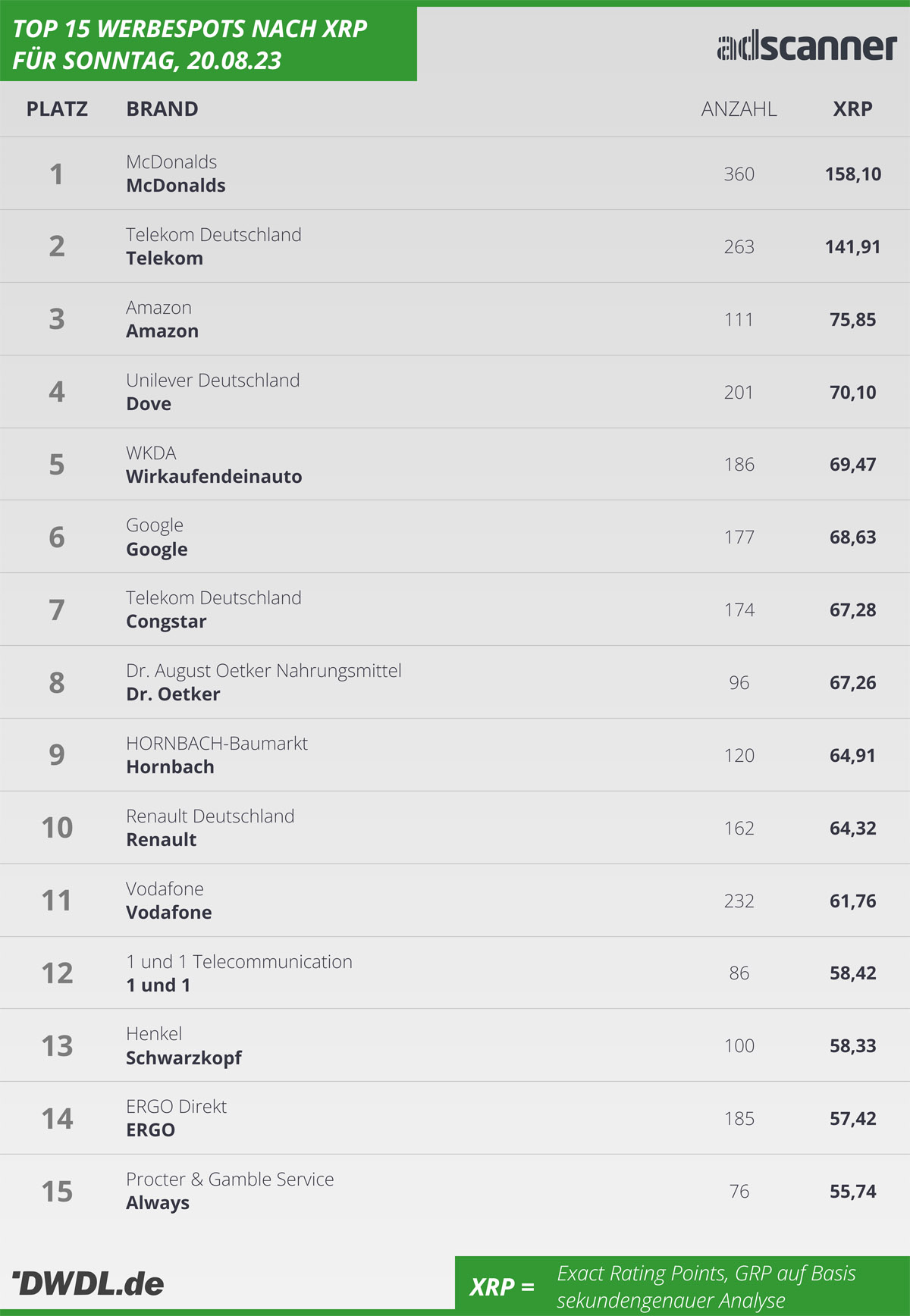The width and height of the screenshot is (910, 1316).
Task: Click Renault XRP value 64,32
Action: click(x=852, y=828)
